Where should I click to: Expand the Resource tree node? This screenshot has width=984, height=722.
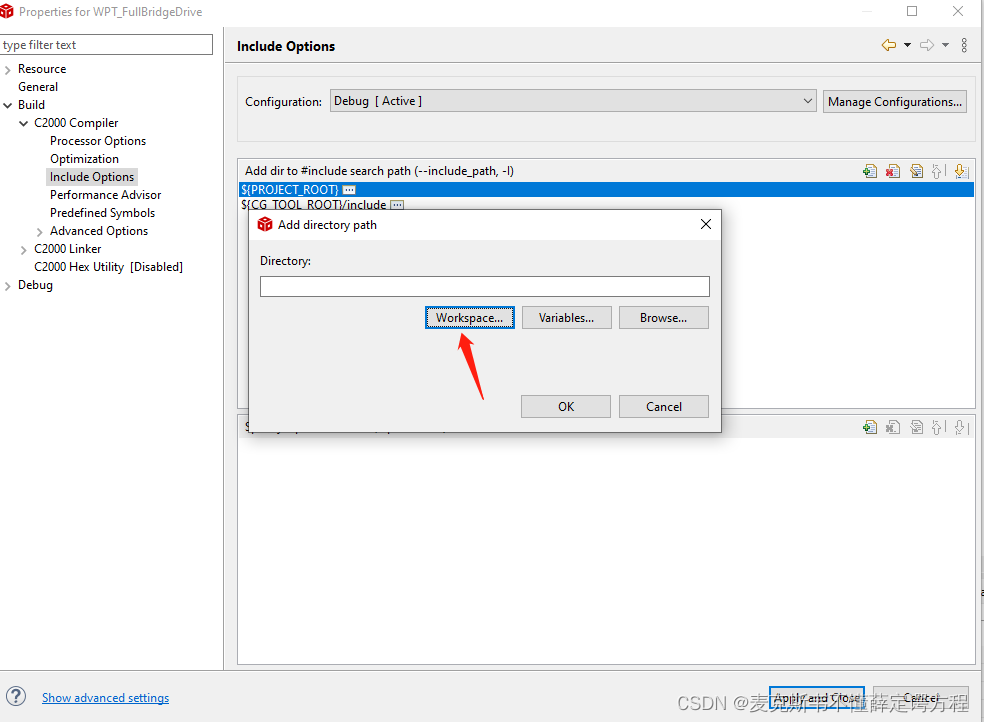tap(8, 70)
